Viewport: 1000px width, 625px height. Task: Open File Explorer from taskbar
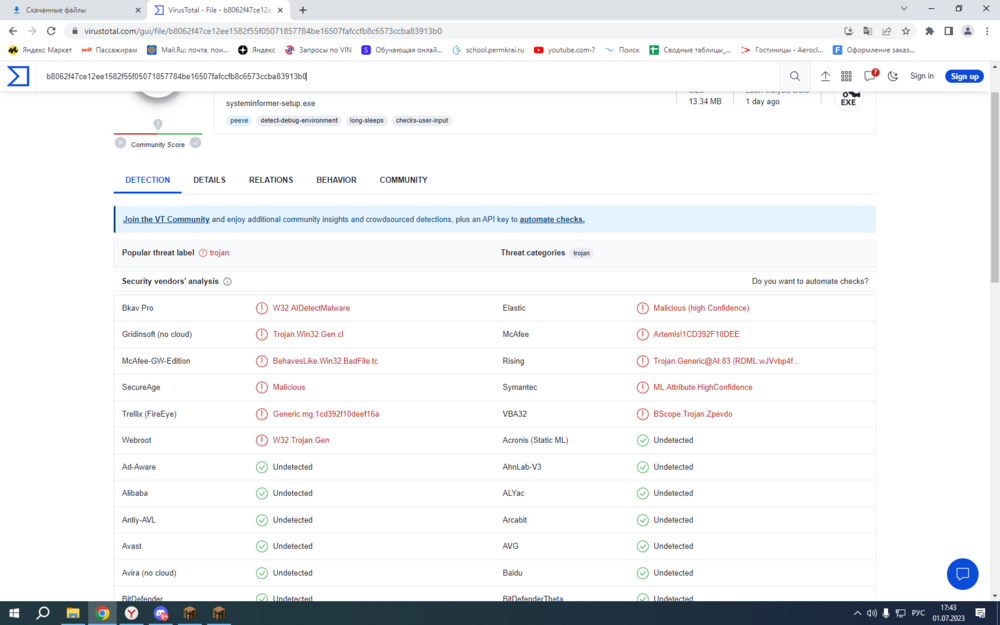pyautogui.click(x=73, y=614)
